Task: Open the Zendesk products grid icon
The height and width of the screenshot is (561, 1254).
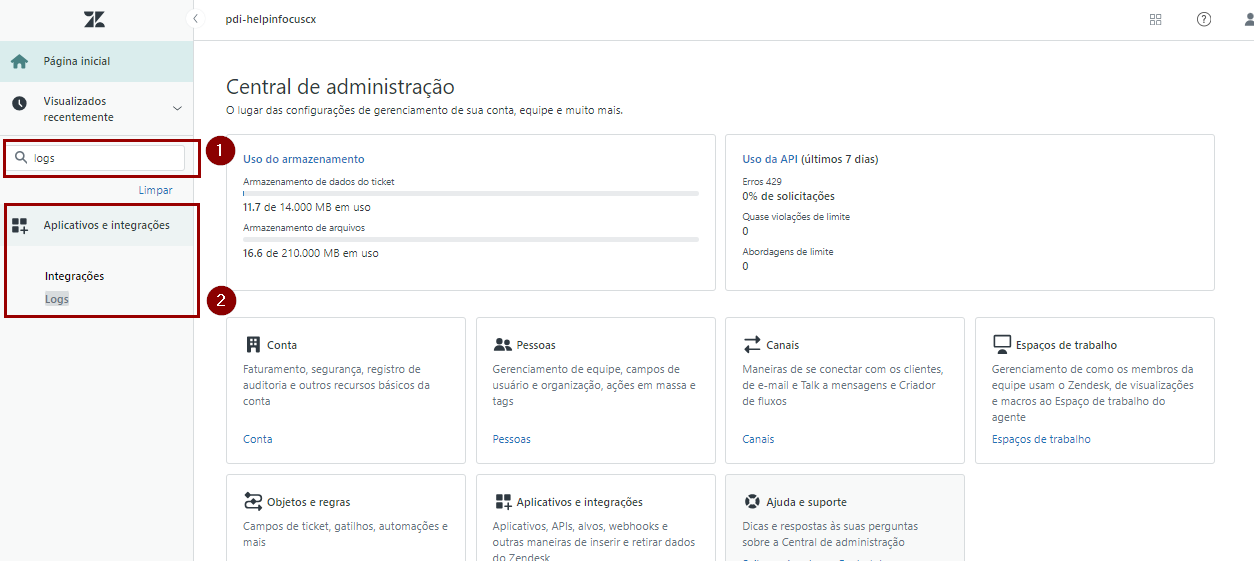Action: point(1155,19)
